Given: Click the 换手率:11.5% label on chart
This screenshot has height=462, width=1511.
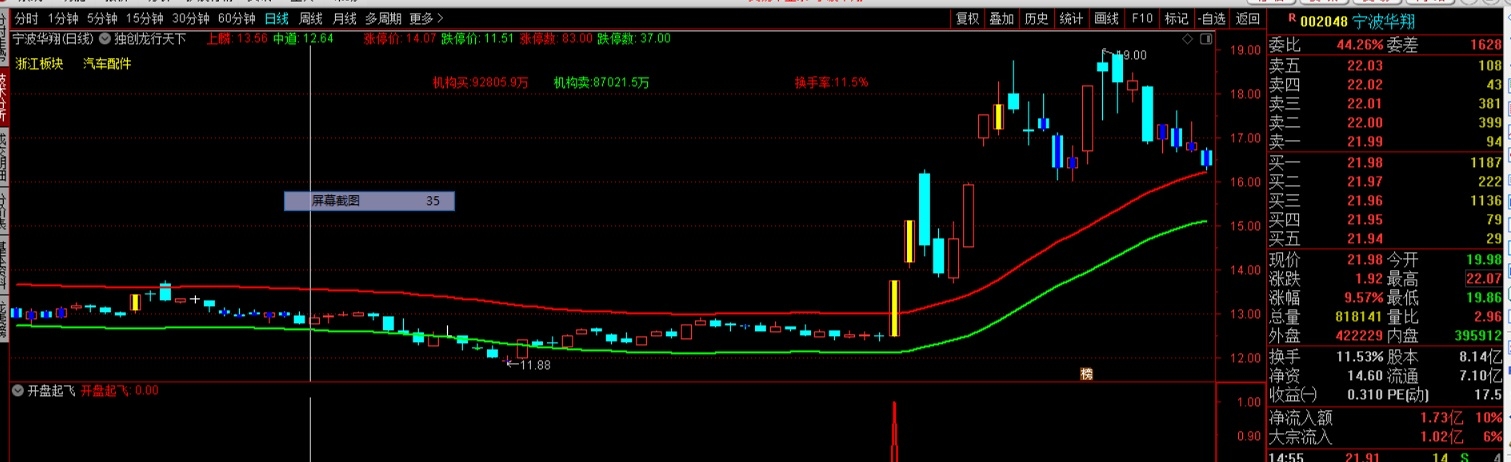Looking at the screenshot, I should (x=831, y=82).
